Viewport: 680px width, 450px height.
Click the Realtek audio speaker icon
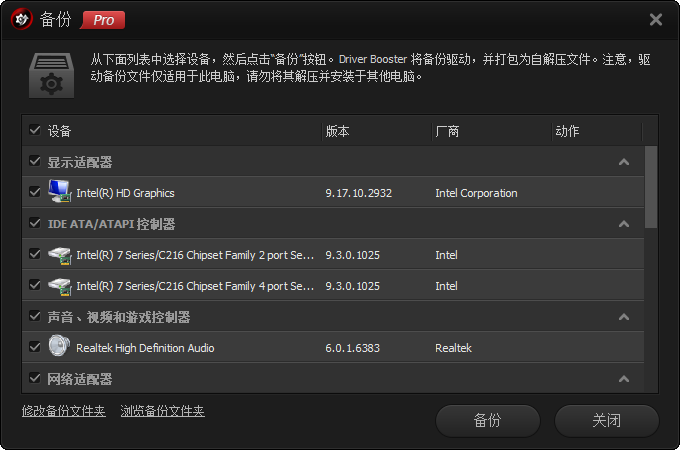59,346
